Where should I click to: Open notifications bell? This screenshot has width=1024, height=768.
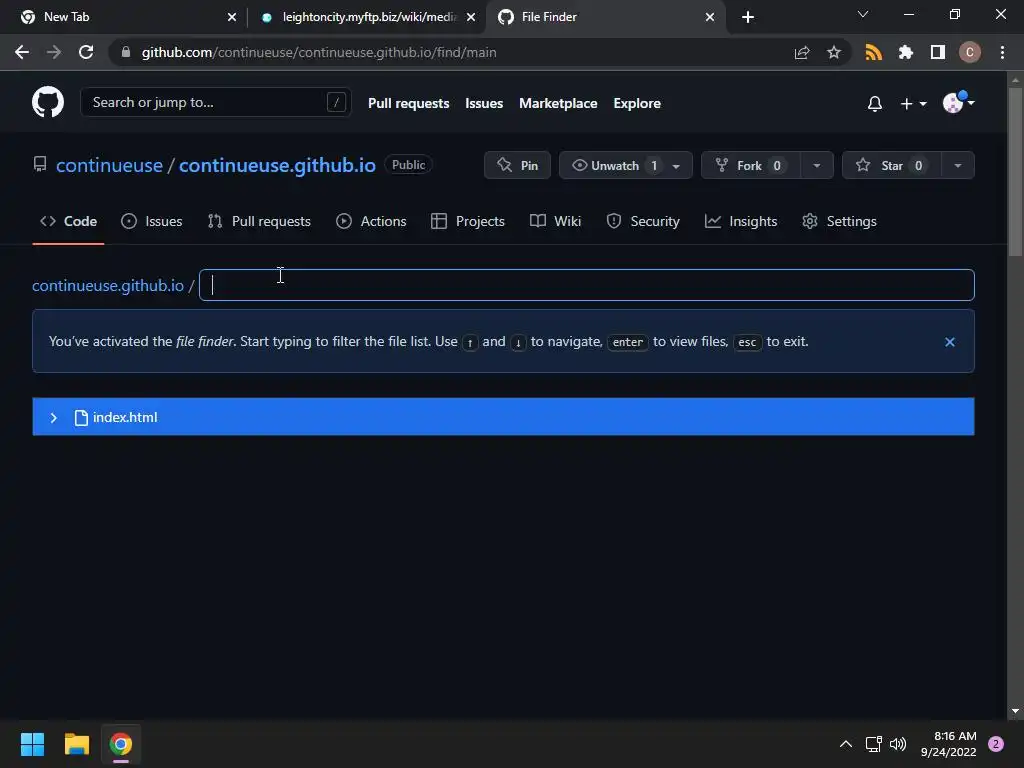click(x=874, y=103)
